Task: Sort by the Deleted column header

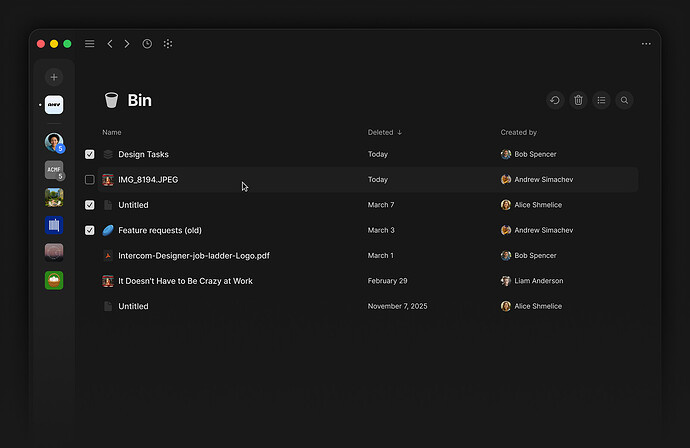Action: [x=385, y=132]
